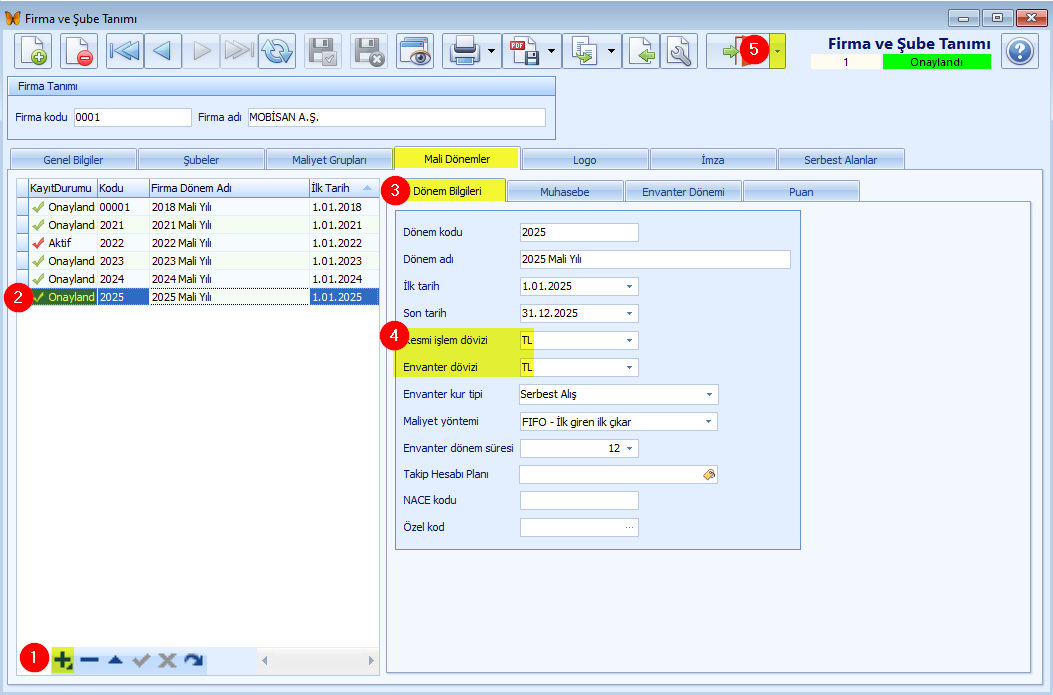Click the ellipsis button in Özel kod field
Image resolution: width=1053 pixels, height=695 pixels.
coord(629,527)
